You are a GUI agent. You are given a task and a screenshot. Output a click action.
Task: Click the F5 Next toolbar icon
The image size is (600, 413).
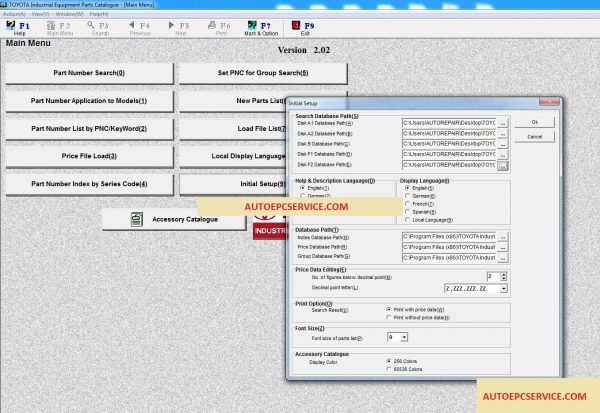(x=180, y=28)
